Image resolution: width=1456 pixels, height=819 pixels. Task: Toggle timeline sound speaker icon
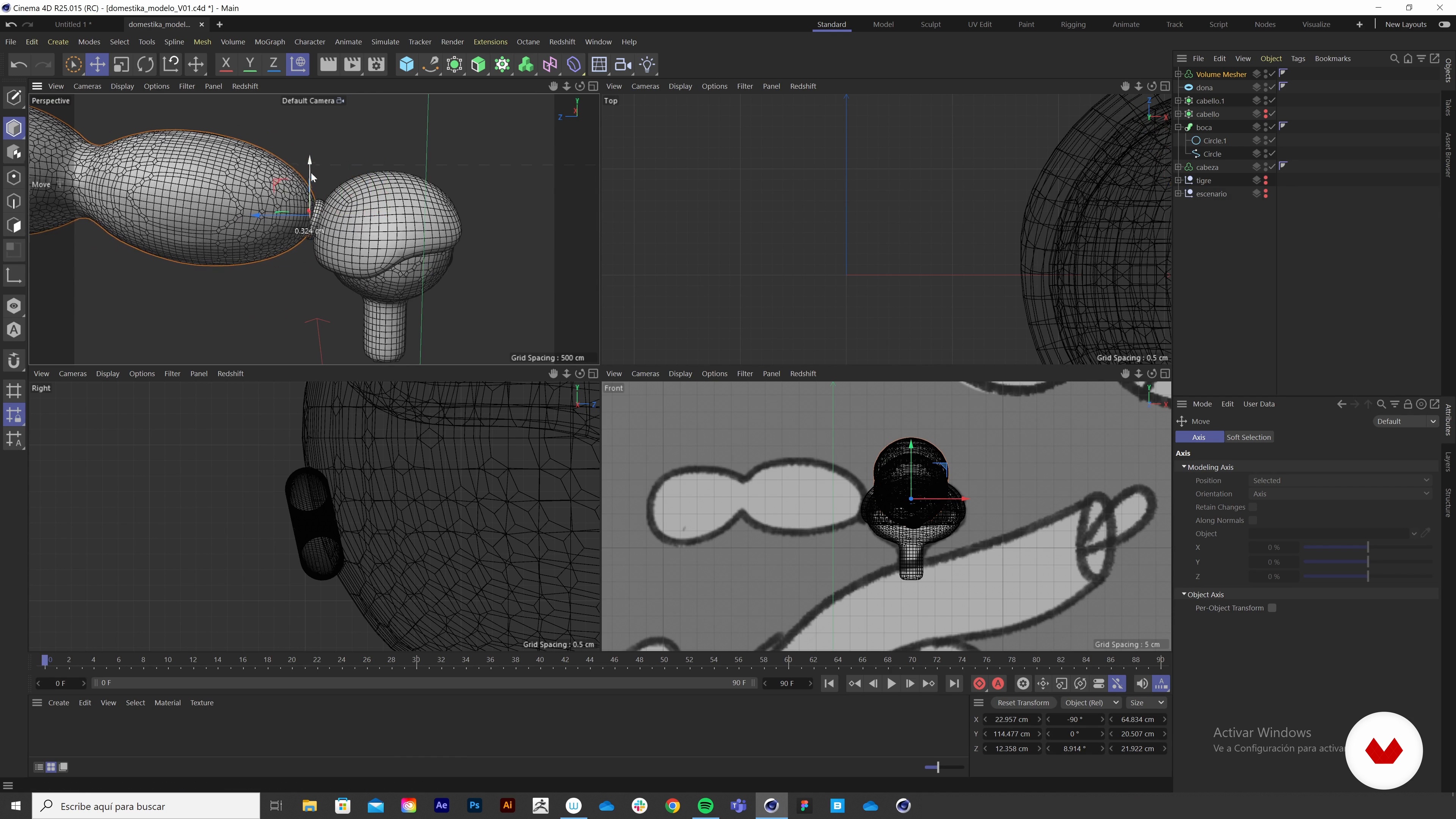click(x=1142, y=683)
